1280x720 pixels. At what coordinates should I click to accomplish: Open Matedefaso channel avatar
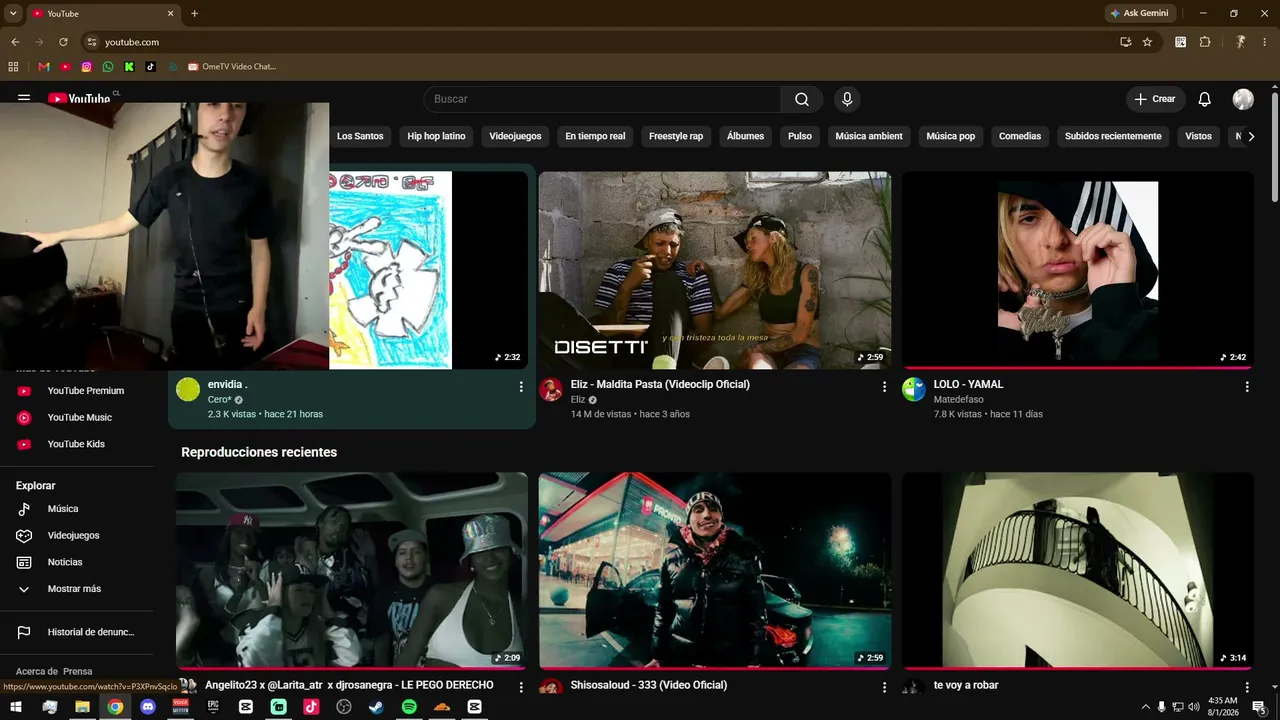[x=914, y=390]
